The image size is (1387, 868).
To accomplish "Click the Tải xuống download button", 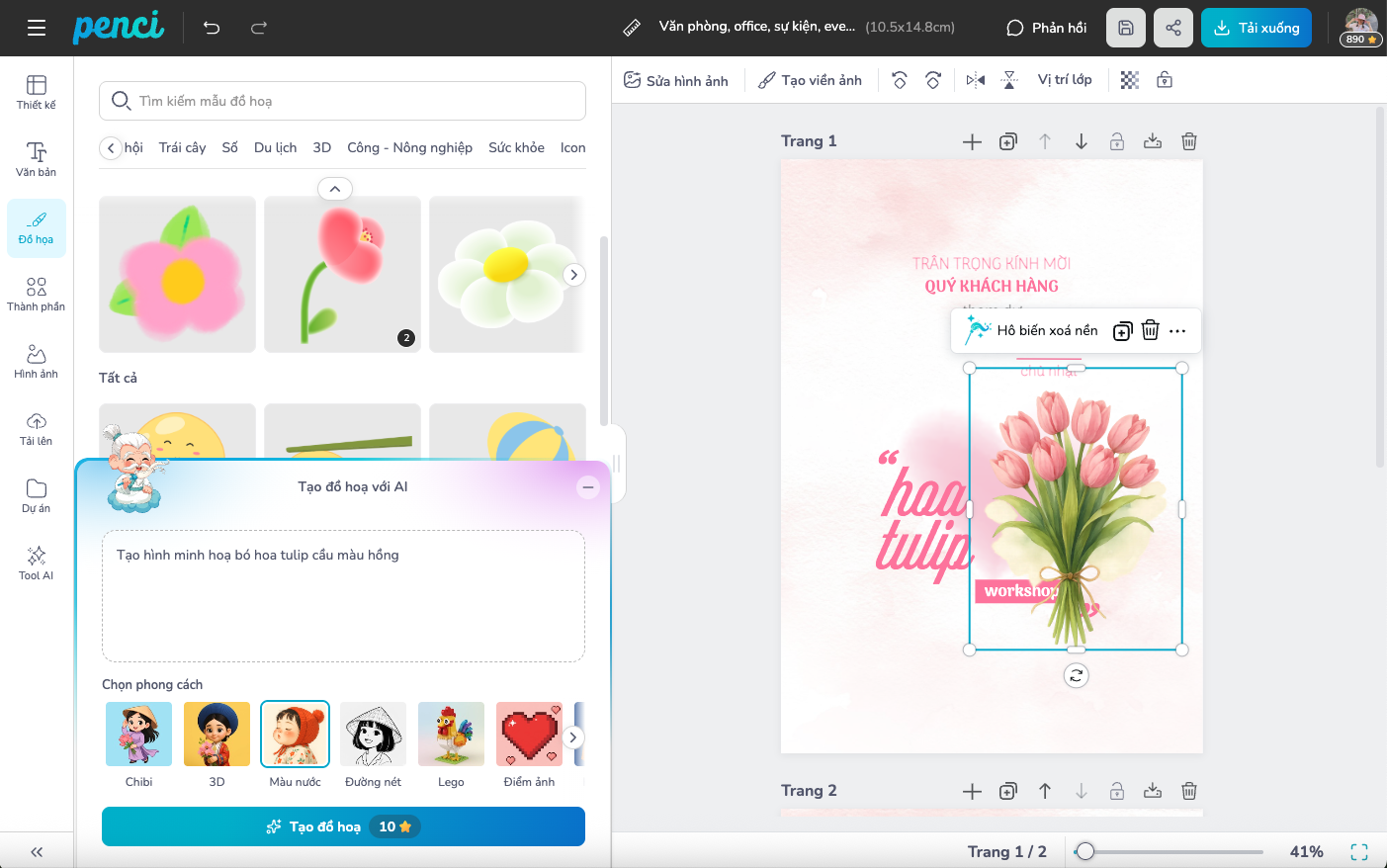I will (x=1256, y=28).
